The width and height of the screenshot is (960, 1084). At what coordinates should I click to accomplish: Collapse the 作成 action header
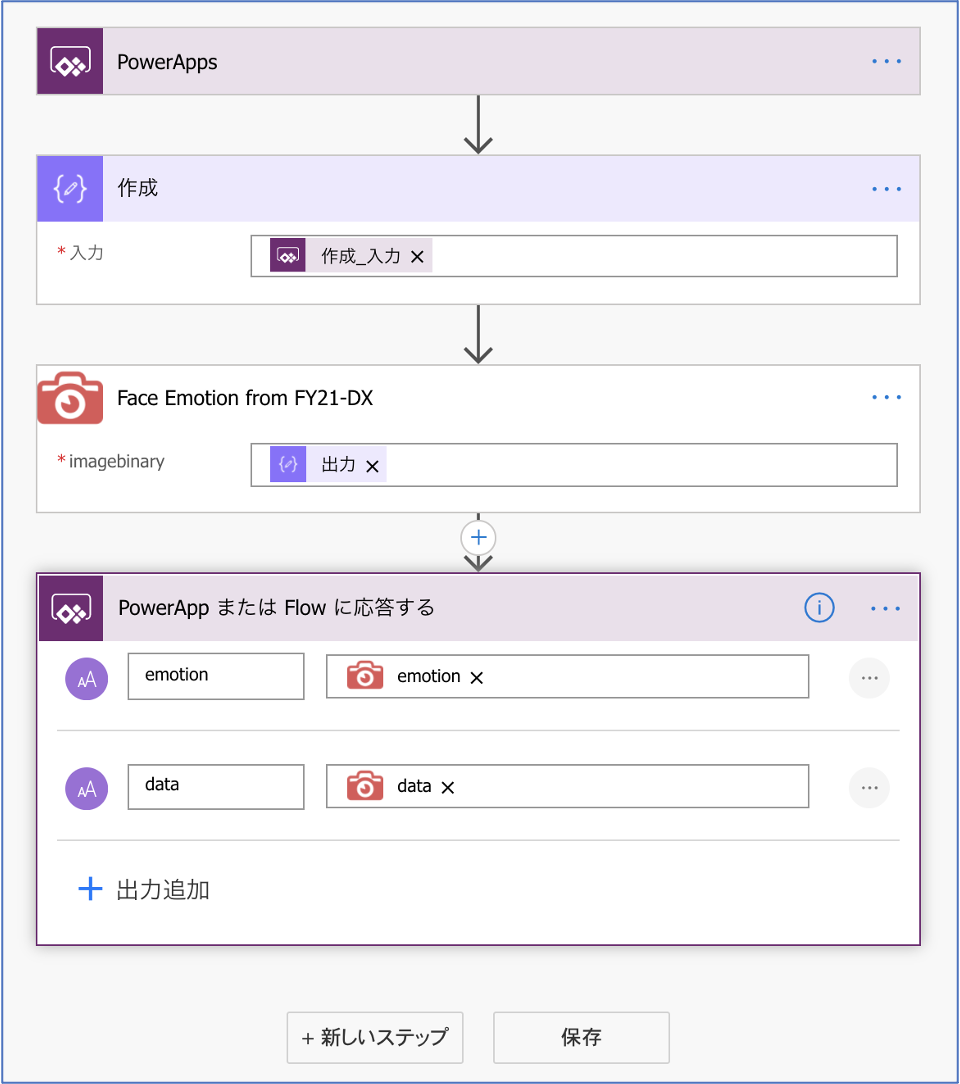pyautogui.click(x=478, y=189)
